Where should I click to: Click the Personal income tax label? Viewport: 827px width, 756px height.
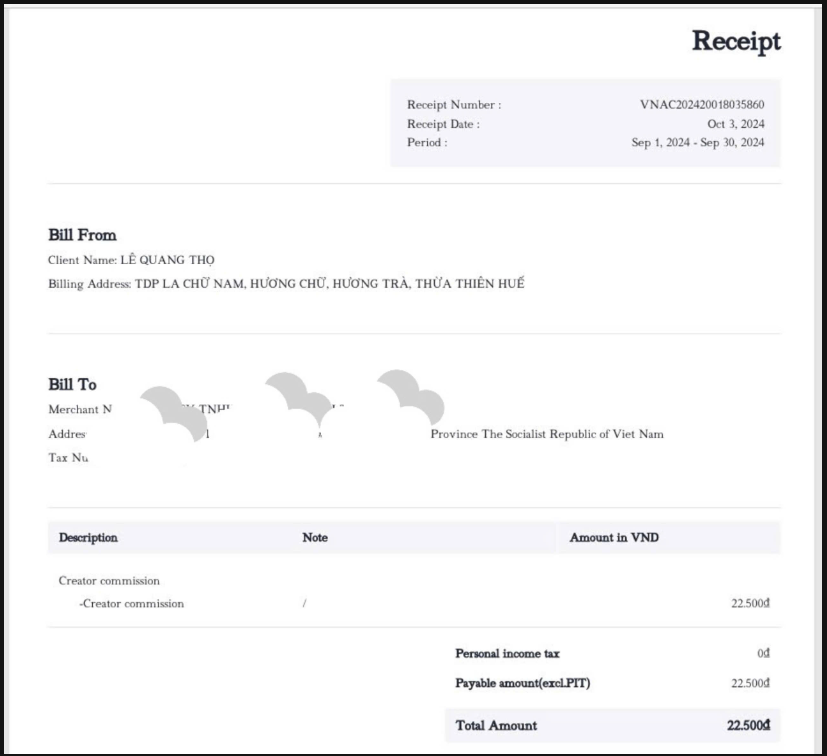click(507, 654)
